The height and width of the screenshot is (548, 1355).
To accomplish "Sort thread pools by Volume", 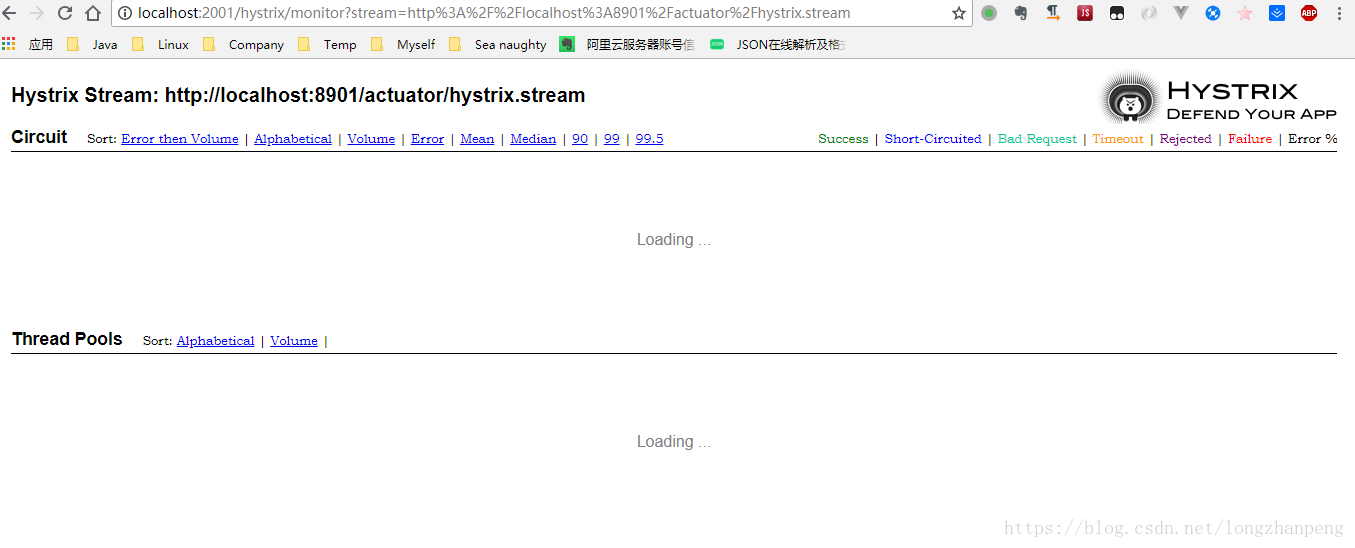I will pyautogui.click(x=294, y=341).
